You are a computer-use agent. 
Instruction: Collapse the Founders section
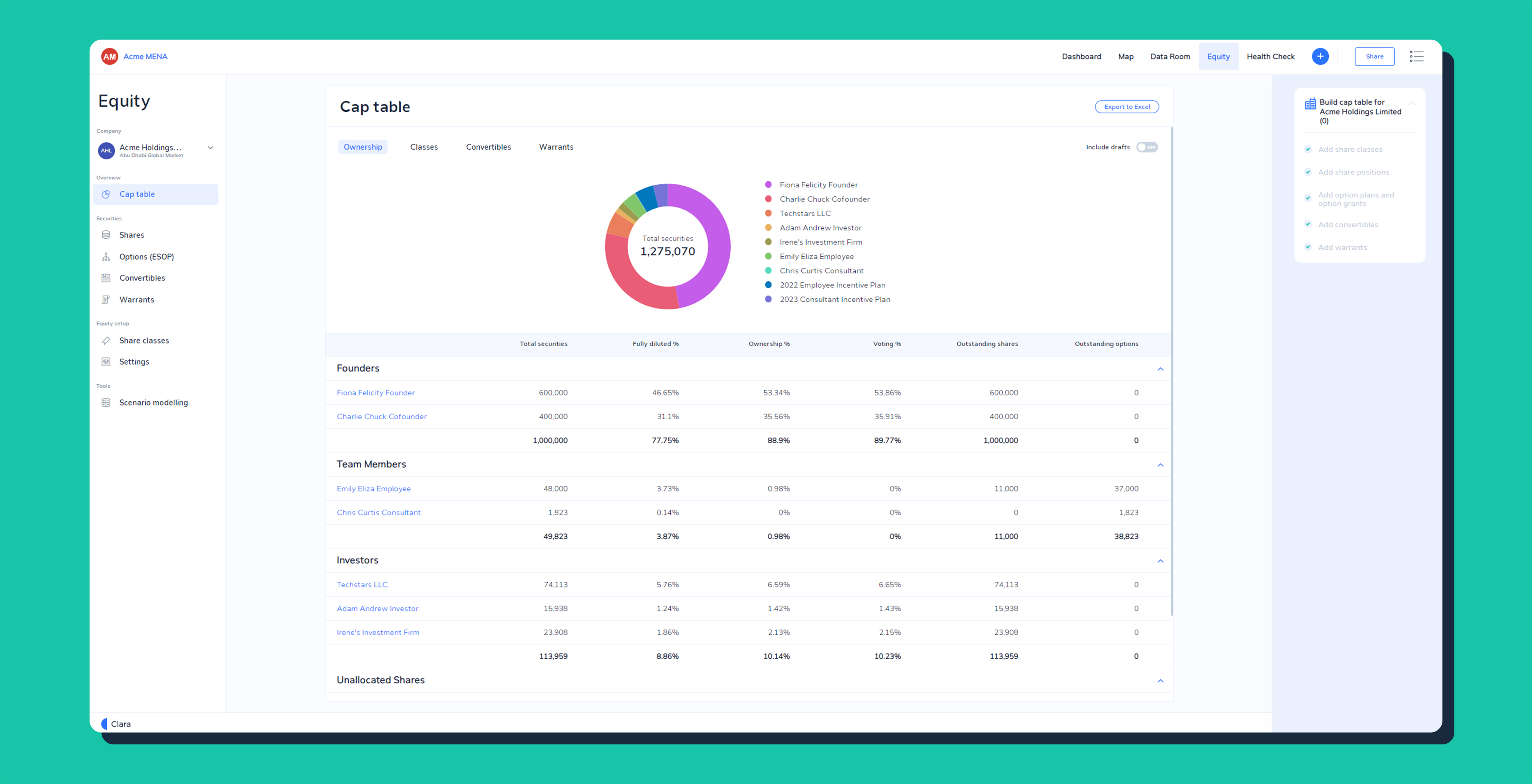[x=1160, y=369]
